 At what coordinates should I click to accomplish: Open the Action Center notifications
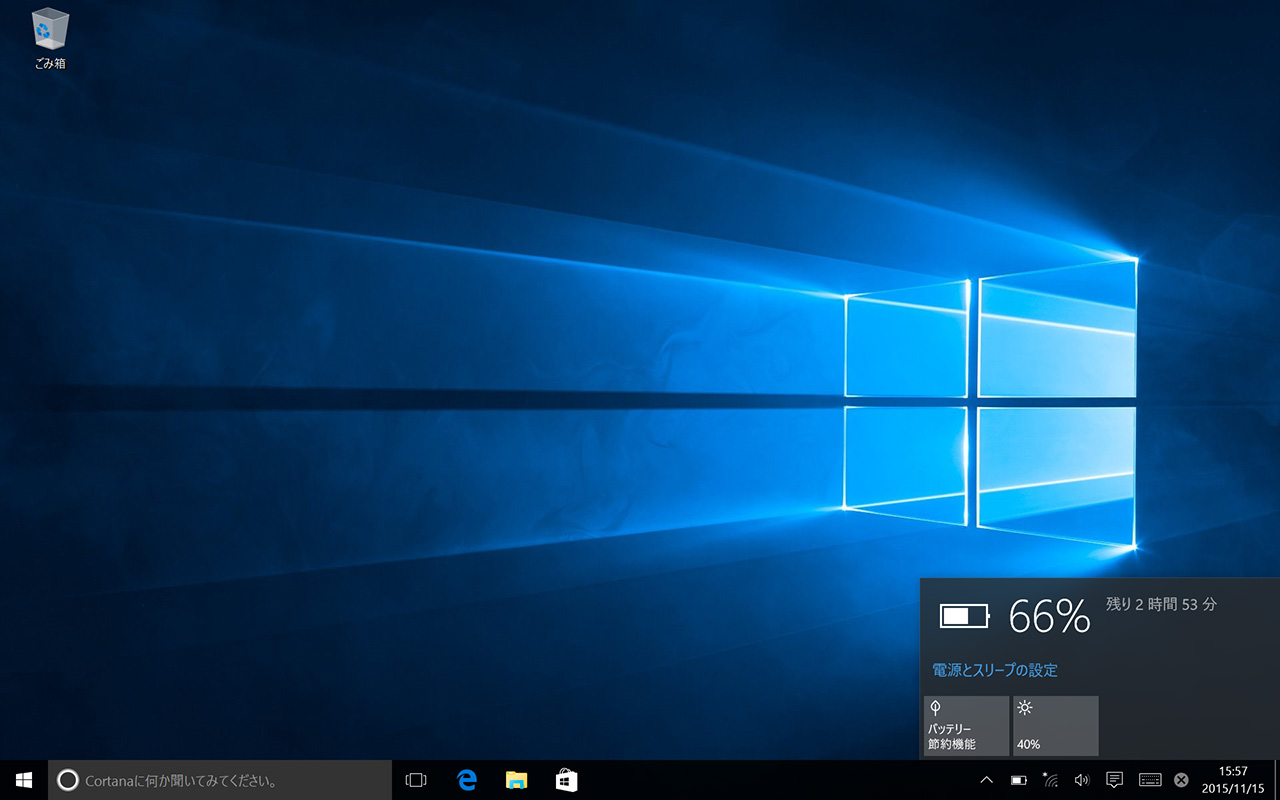coord(1114,780)
